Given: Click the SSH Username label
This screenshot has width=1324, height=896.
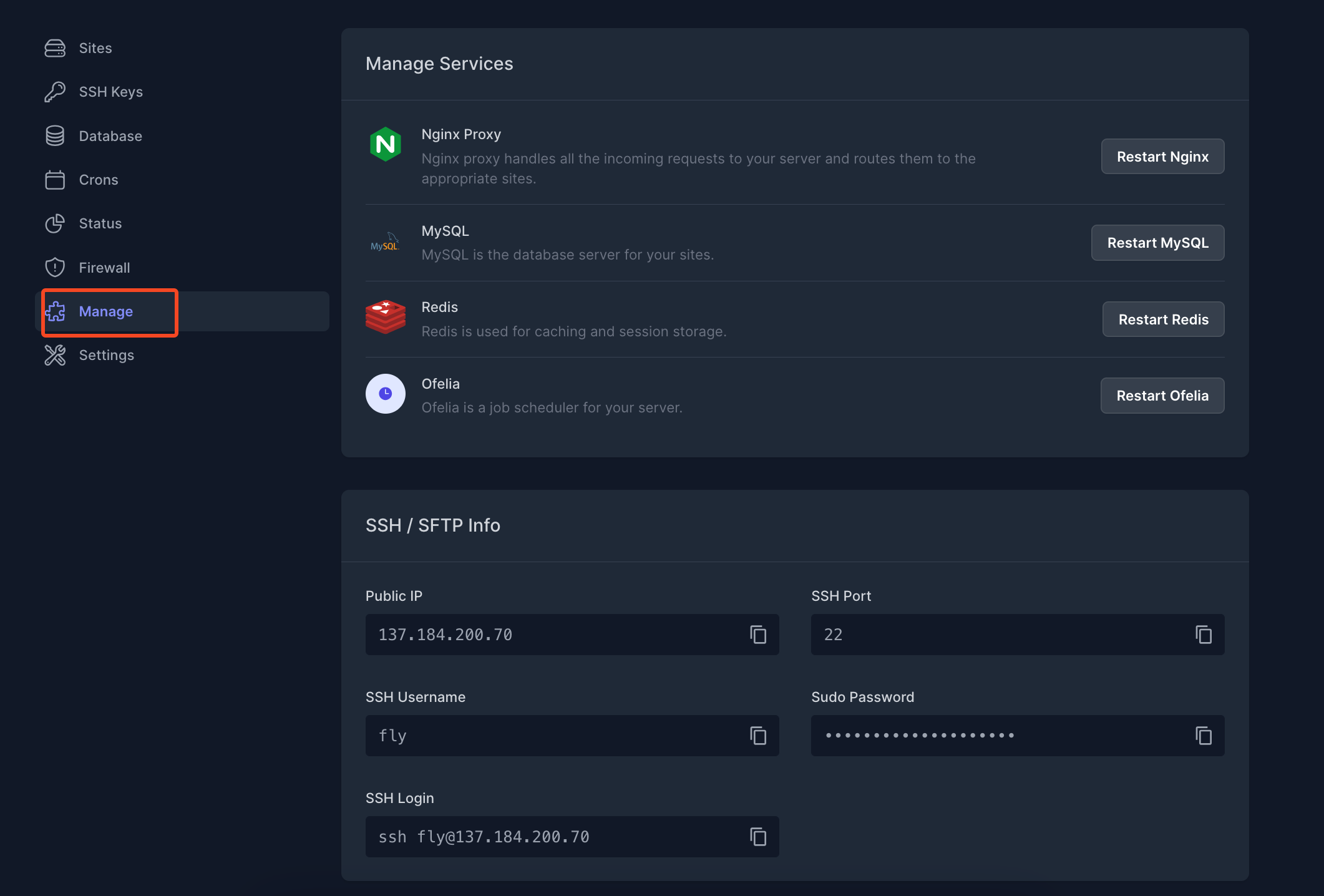Looking at the screenshot, I should tap(416, 697).
